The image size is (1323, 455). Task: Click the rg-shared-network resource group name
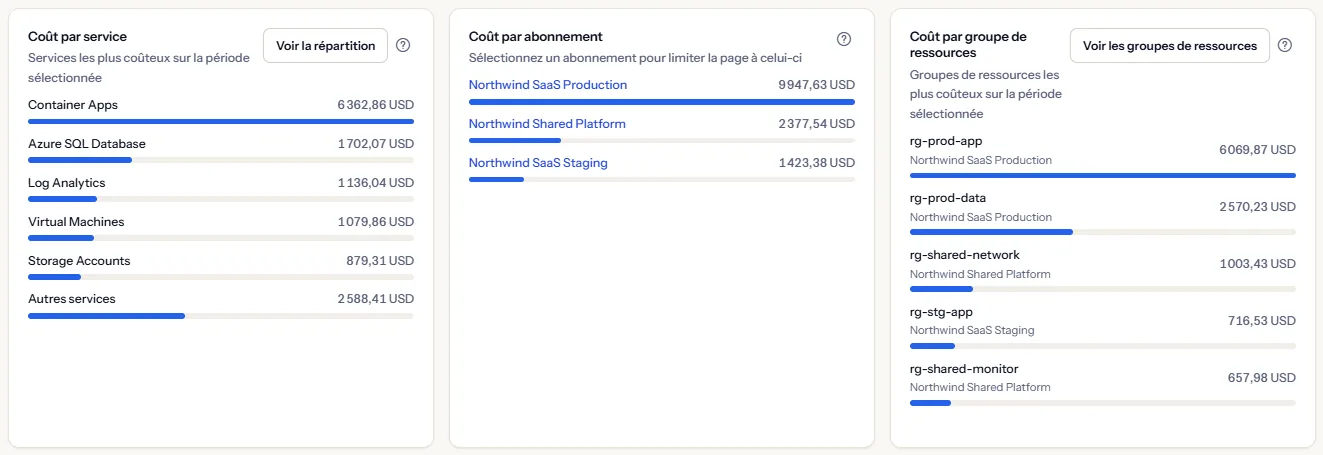pos(965,255)
